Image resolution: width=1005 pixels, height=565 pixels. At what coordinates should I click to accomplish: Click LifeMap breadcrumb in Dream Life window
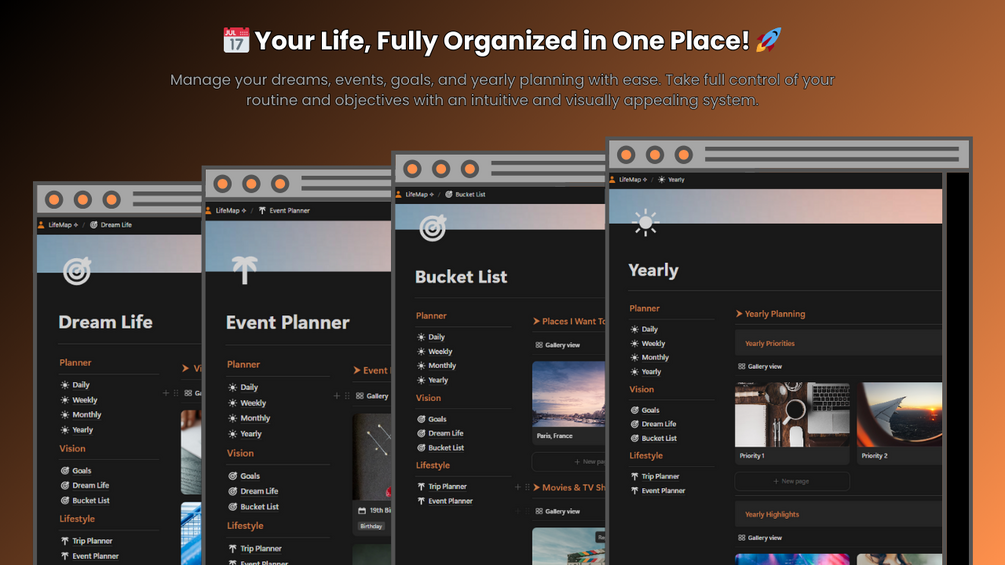tap(63, 225)
